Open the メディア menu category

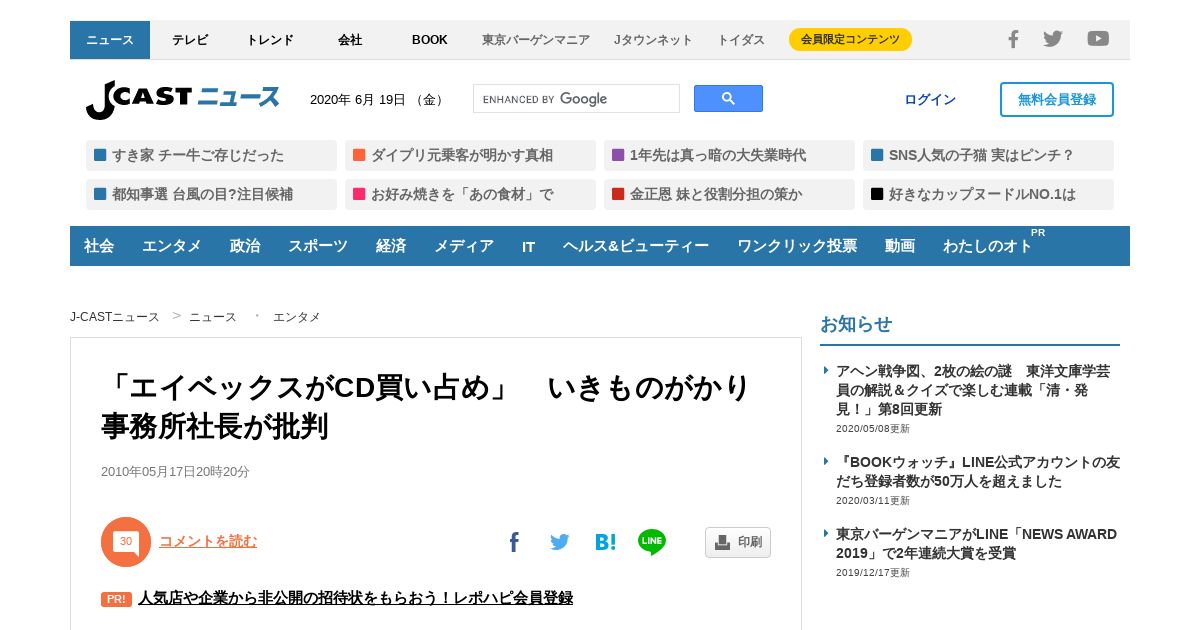(x=464, y=246)
